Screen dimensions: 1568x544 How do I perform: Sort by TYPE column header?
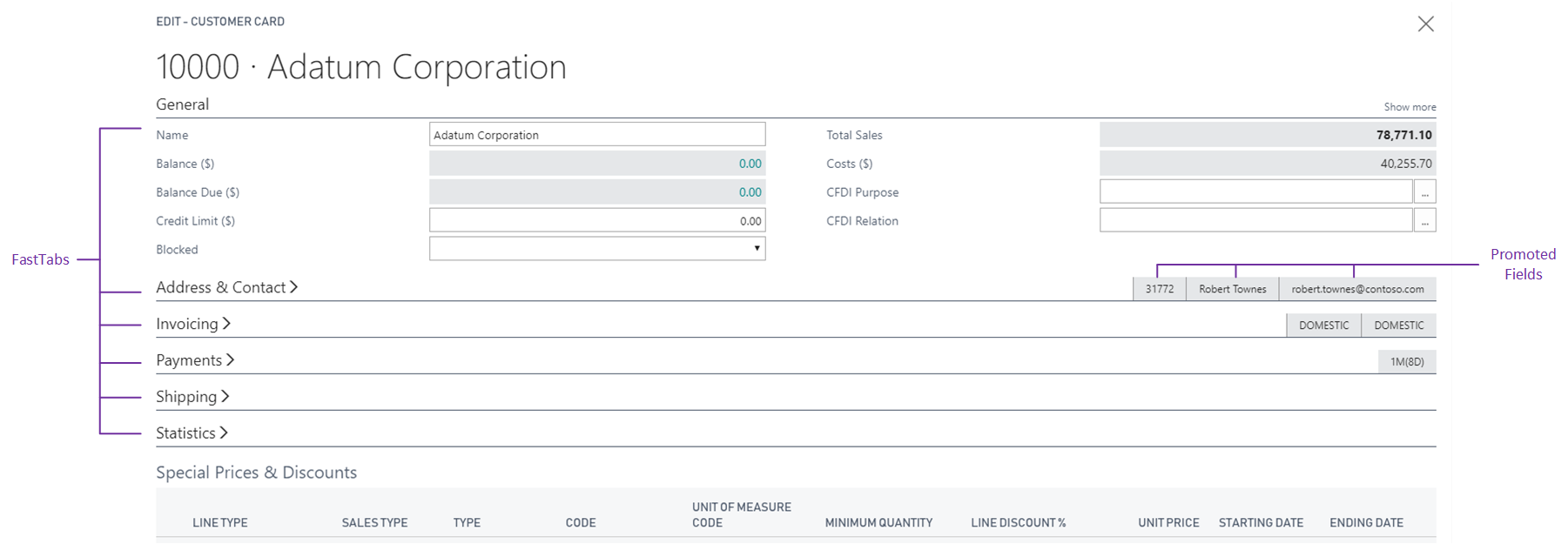pyautogui.click(x=467, y=523)
